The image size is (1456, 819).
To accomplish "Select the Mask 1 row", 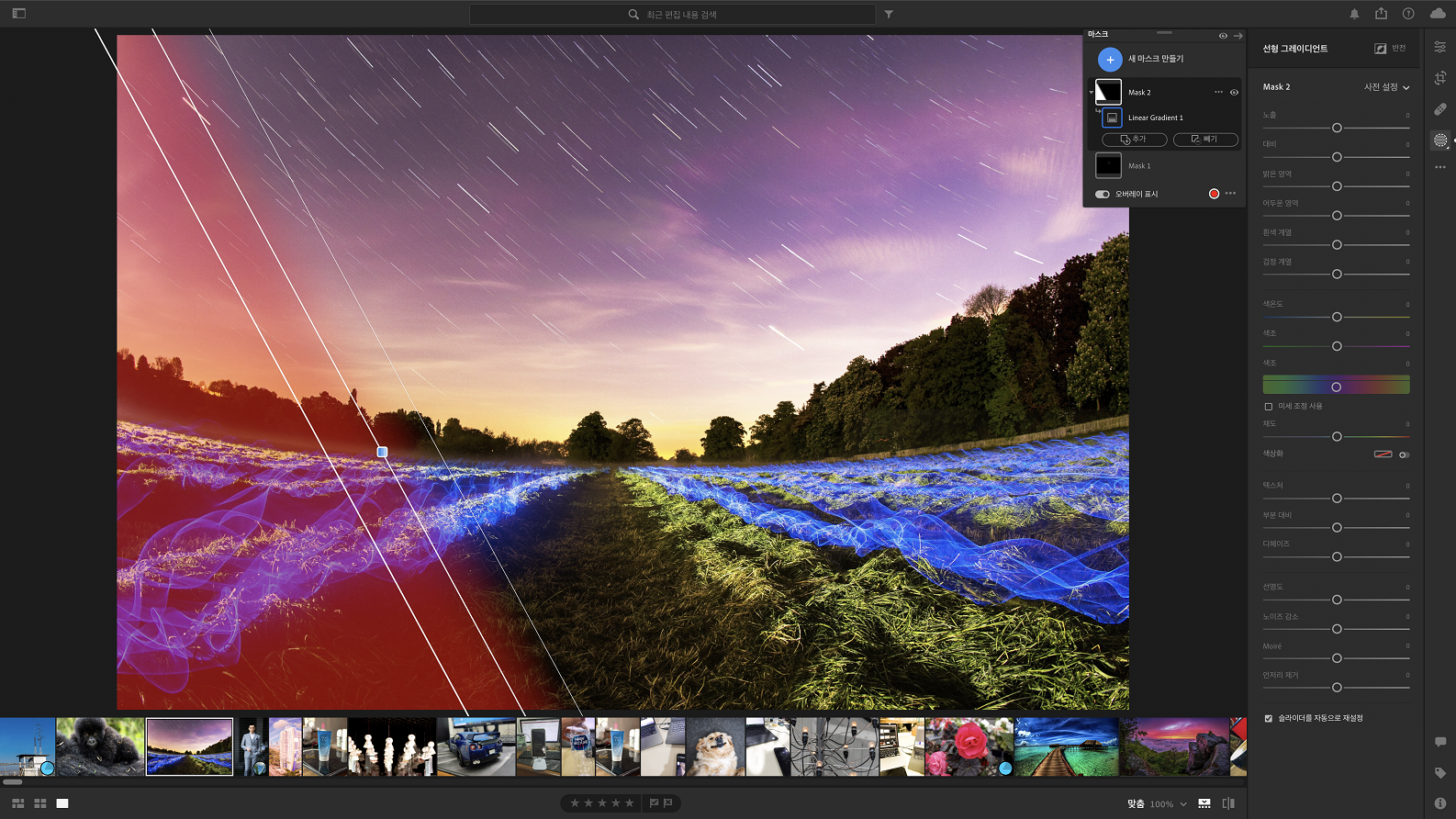I will (x=1164, y=165).
